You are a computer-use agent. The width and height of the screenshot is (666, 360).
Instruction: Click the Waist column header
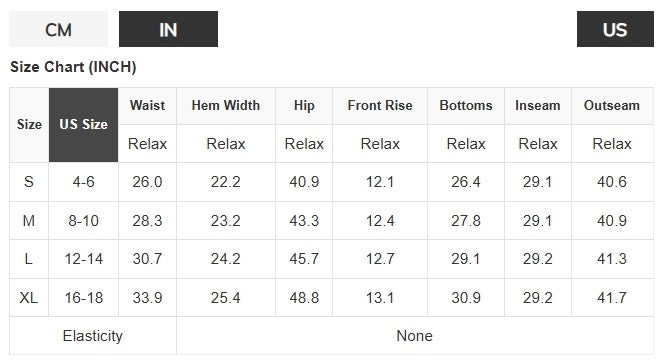tap(147, 106)
